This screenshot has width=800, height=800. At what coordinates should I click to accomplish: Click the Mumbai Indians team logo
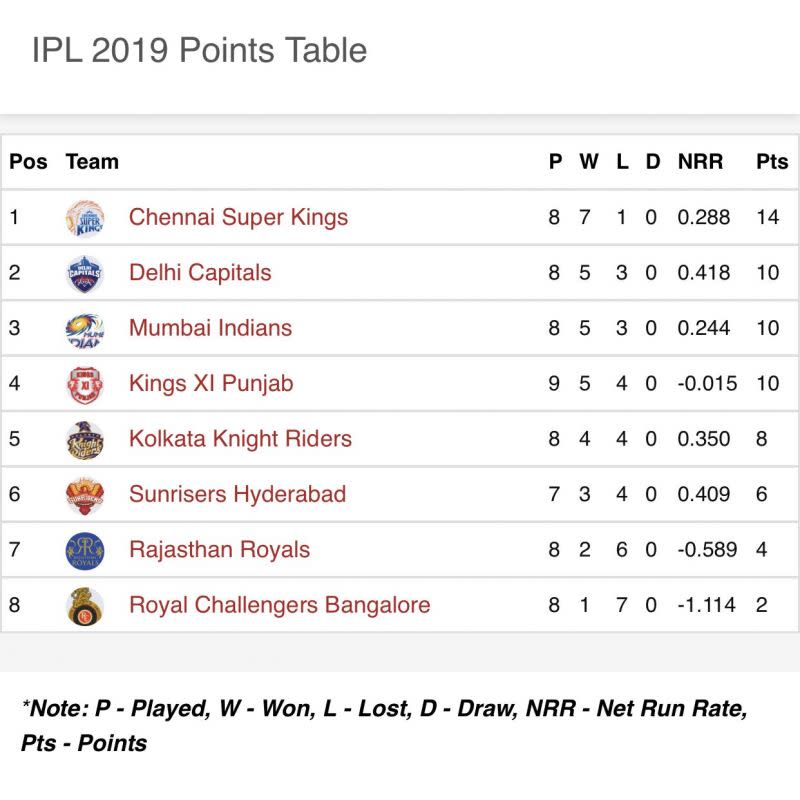tap(85, 328)
